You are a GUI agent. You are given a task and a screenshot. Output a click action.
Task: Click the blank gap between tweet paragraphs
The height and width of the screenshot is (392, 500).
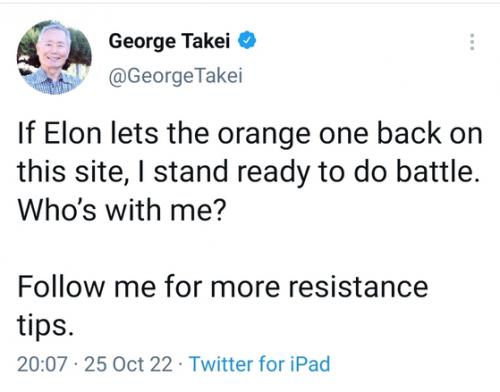click(250, 248)
